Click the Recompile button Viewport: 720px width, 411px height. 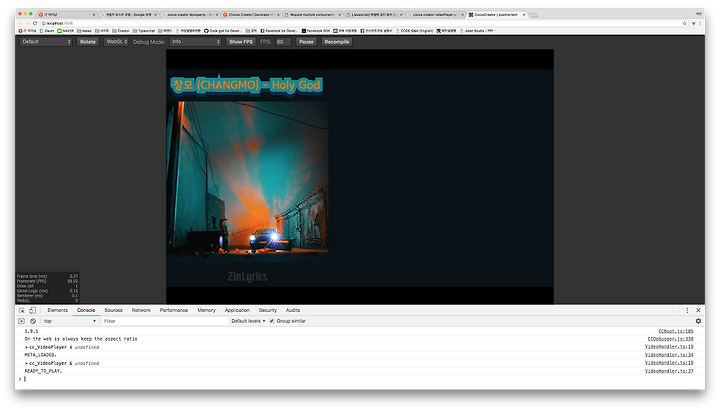pos(337,42)
